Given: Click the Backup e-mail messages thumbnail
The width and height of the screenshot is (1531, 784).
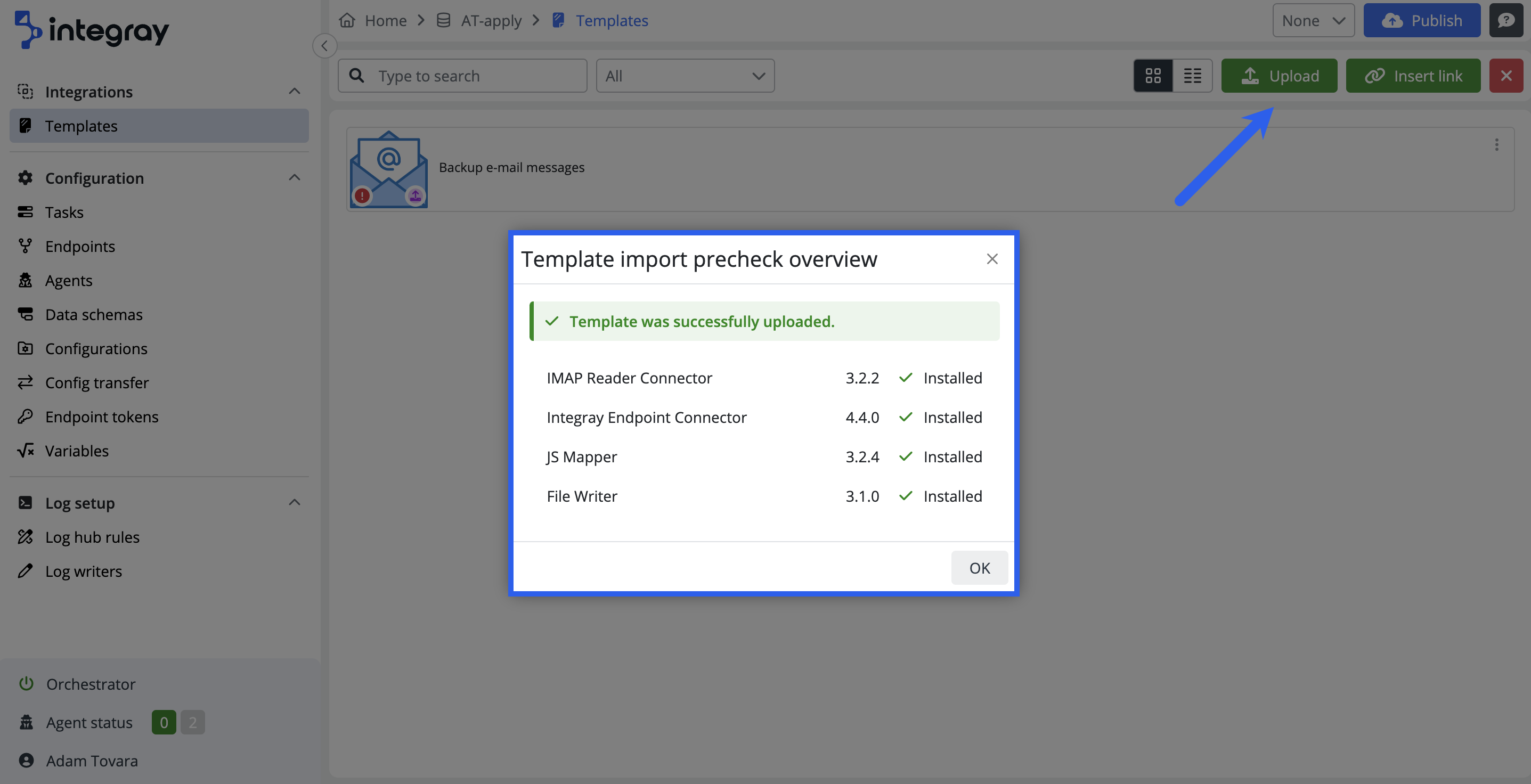Looking at the screenshot, I should [388, 169].
